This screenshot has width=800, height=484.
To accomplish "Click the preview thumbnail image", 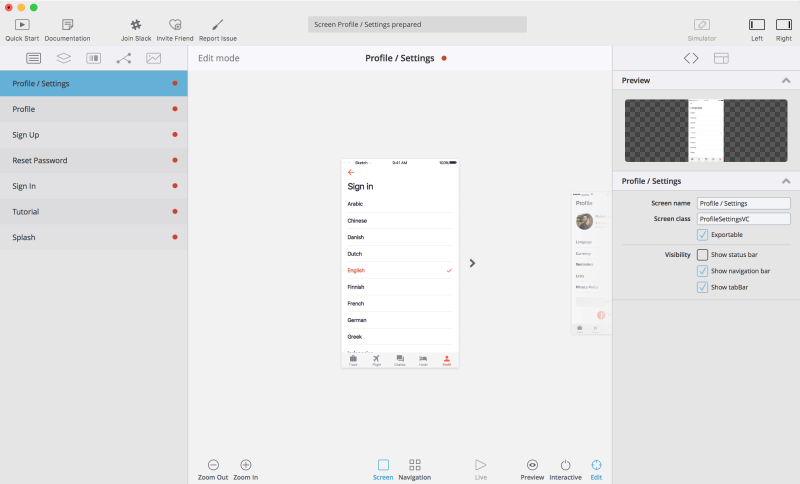I will [706, 131].
